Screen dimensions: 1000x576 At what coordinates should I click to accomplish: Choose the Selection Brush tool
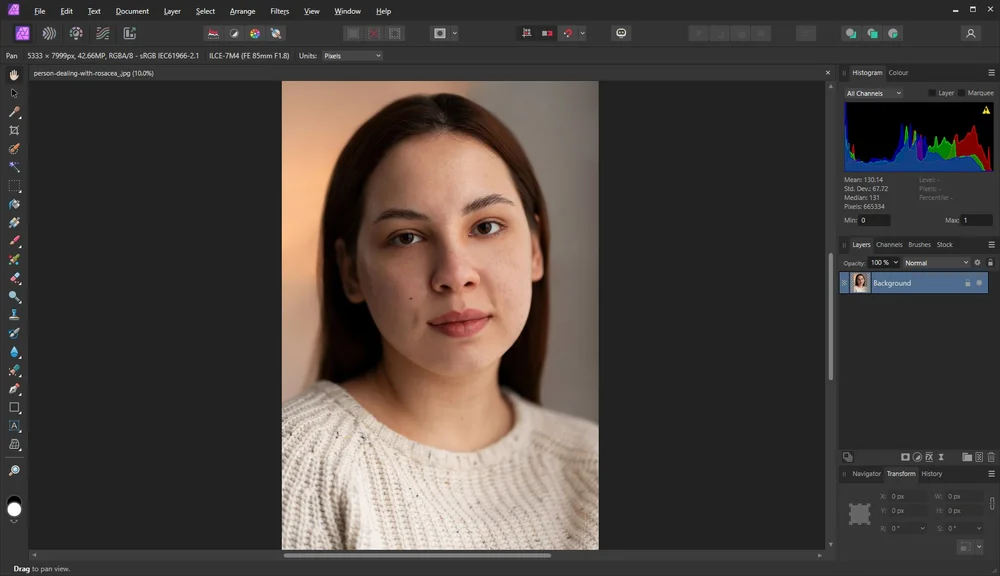(14, 149)
